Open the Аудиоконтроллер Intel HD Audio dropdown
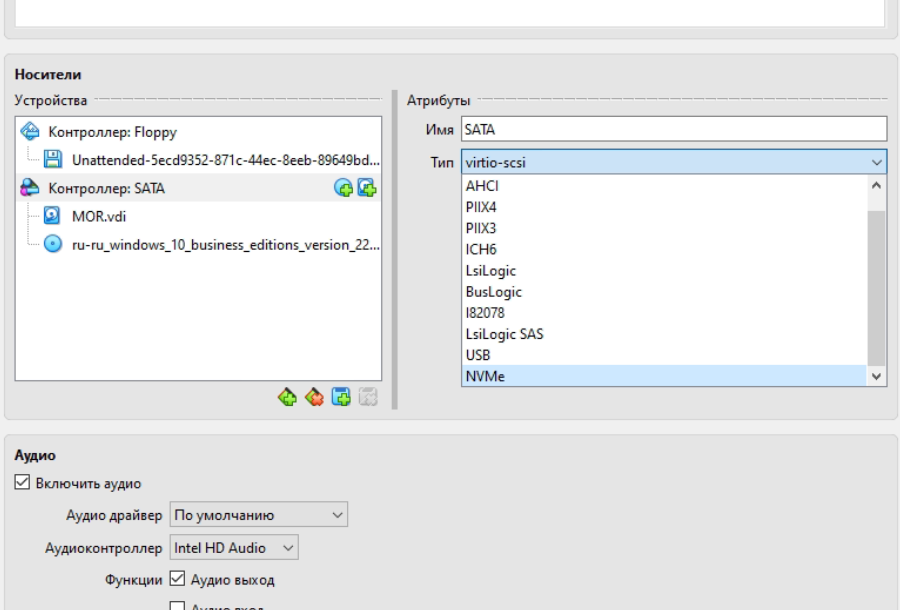Screen dimensions: 900x610 [234, 548]
